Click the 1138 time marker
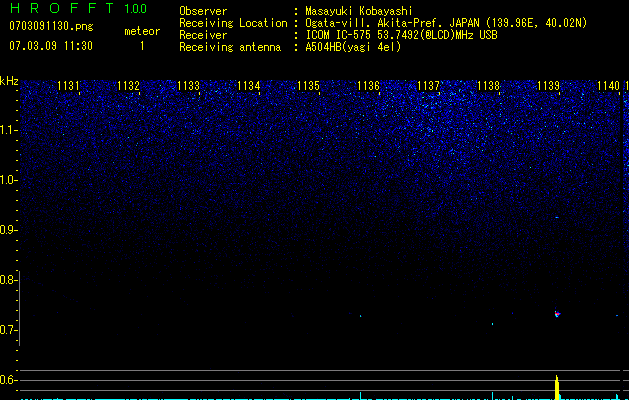The height and width of the screenshot is (400, 629). (x=489, y=86)
